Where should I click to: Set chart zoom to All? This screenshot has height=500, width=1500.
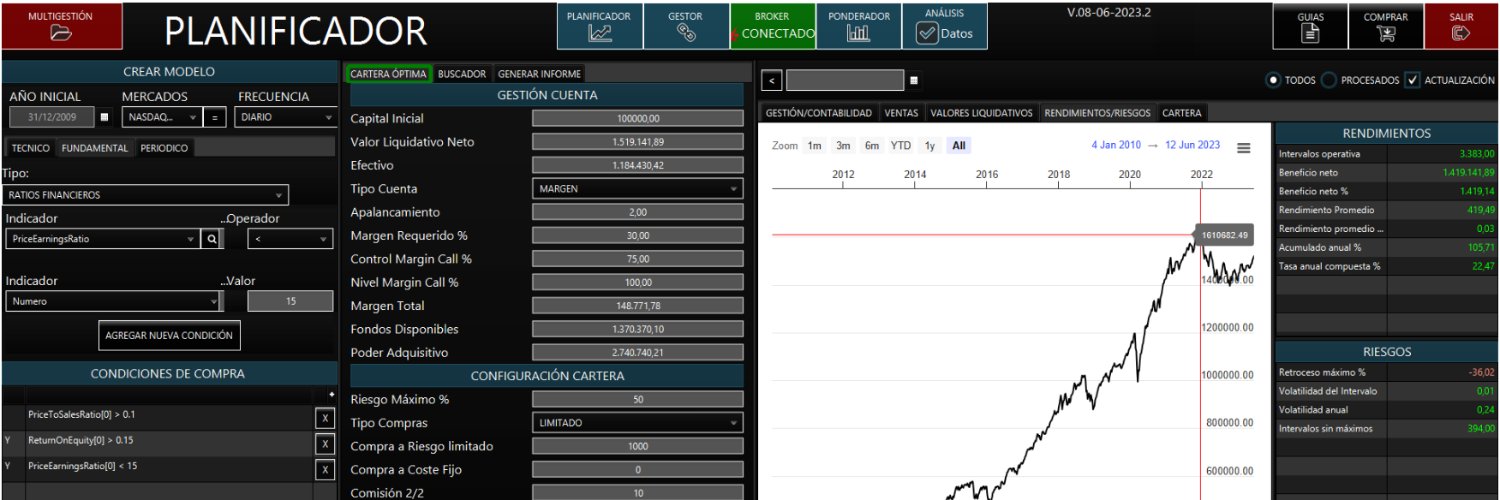click(x=959, y=146)
